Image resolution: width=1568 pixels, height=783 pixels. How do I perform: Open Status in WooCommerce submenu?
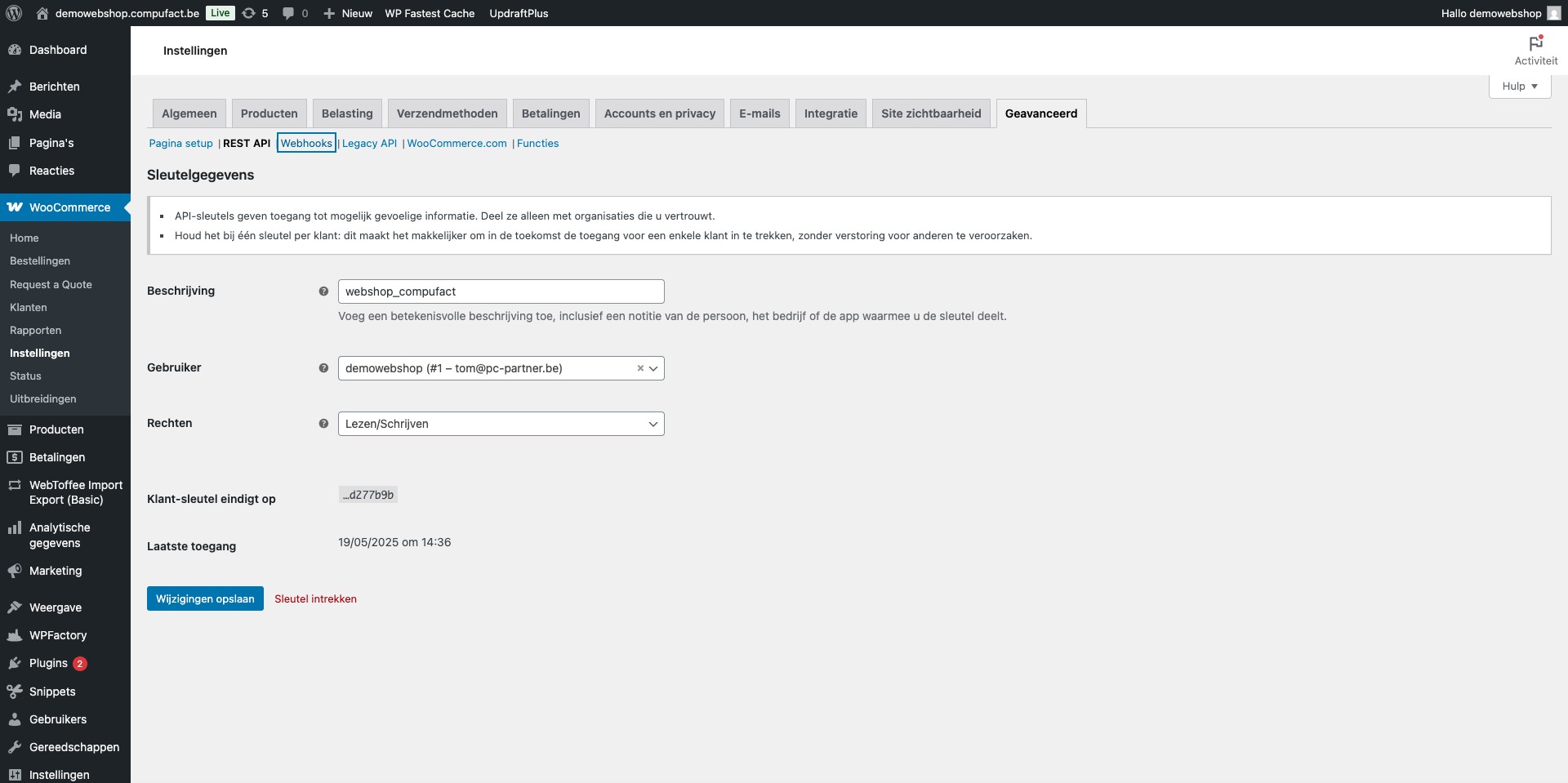[25, 376]
